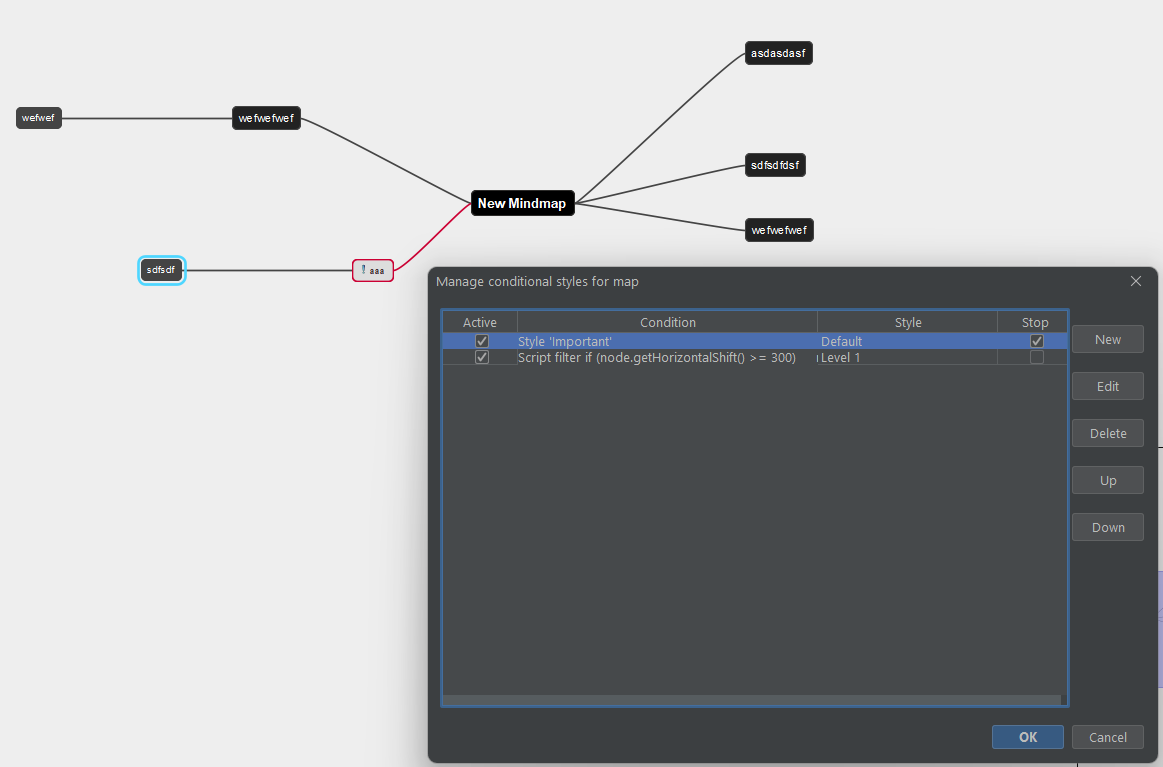Select the 'sdfsdfdsf' node
This screenshot has width=1163, height=767.
[775, 165]
